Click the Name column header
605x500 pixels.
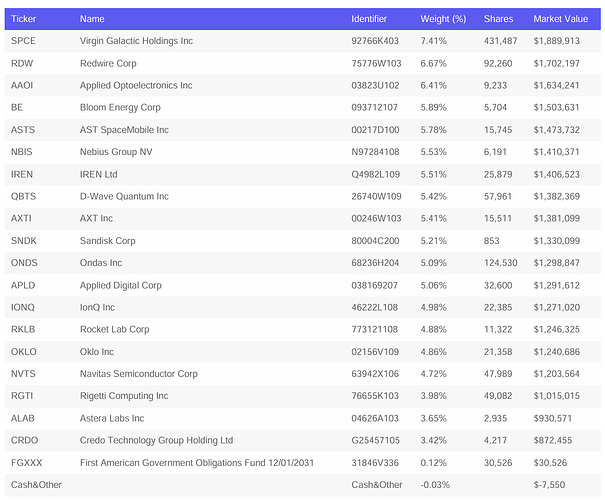pos(92,19)
